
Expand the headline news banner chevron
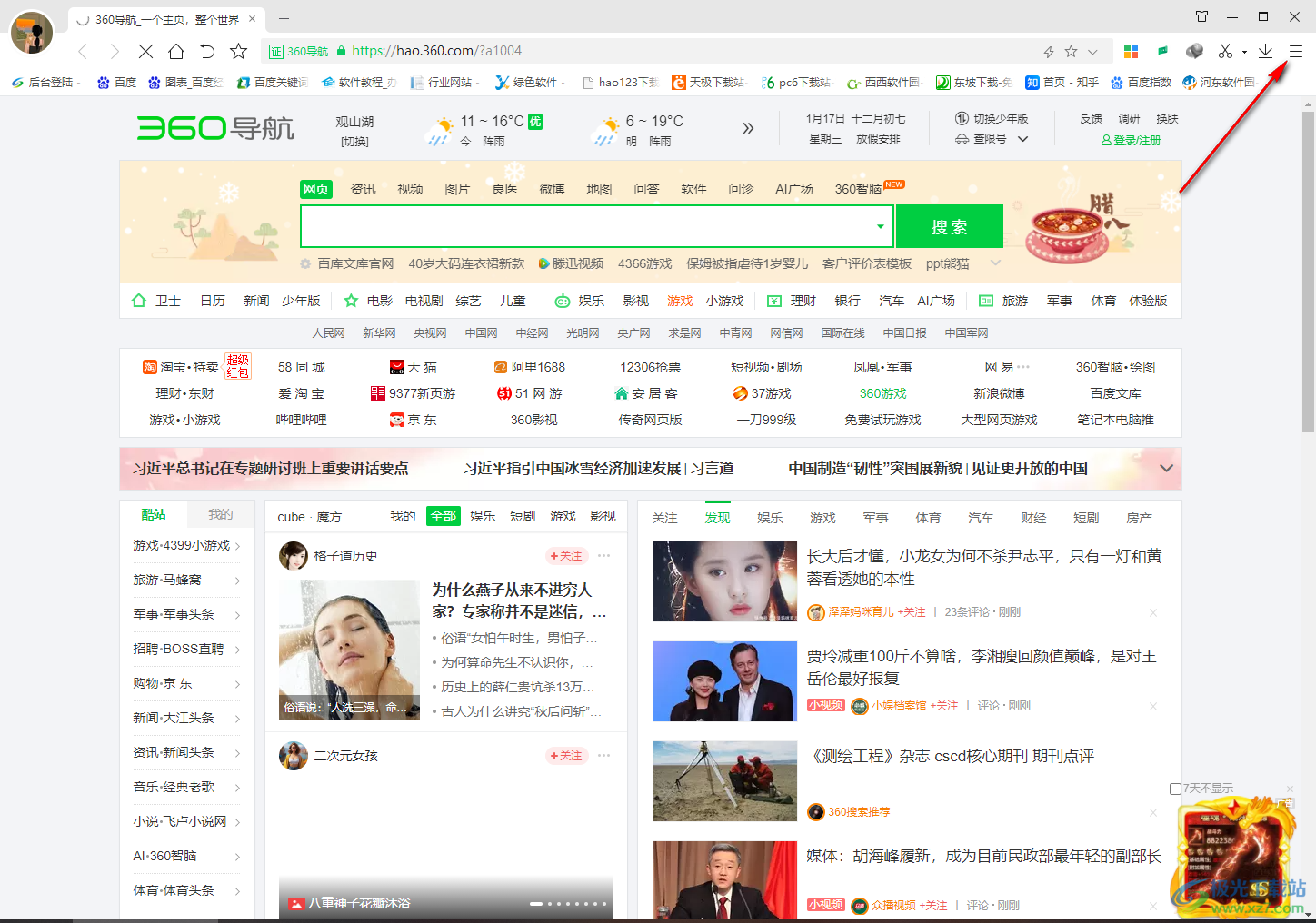(1166, 468)
